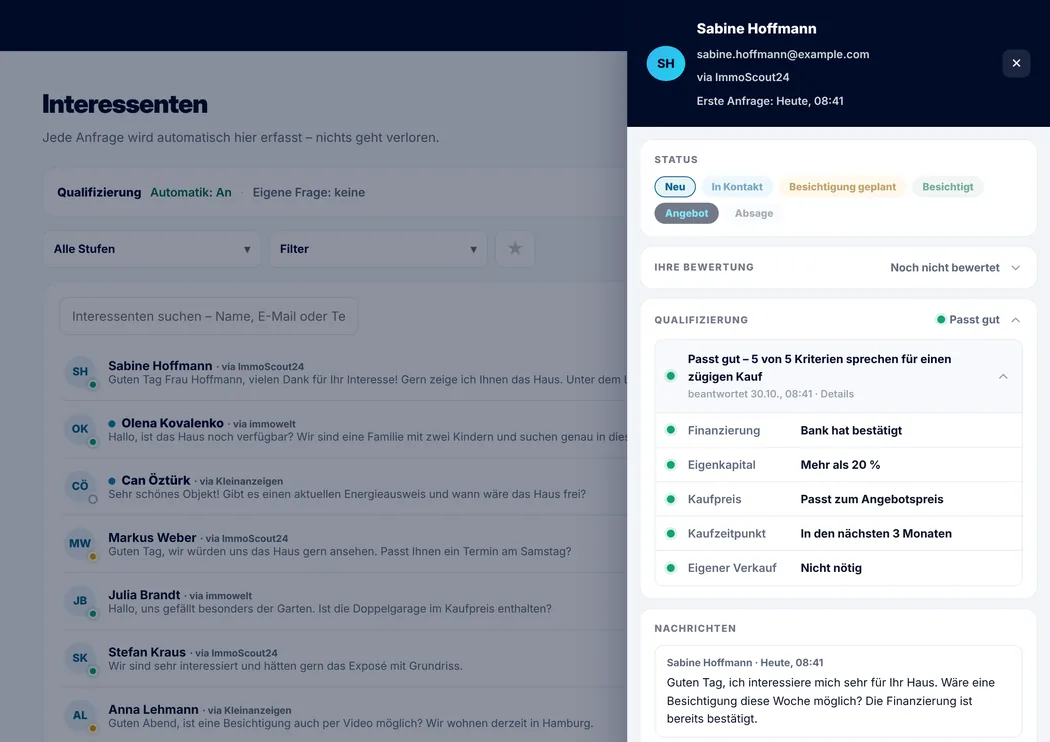Open Markus Weber's inquiry row
The height and width of the screenshot is (742, 1050).
coord(345,544)
